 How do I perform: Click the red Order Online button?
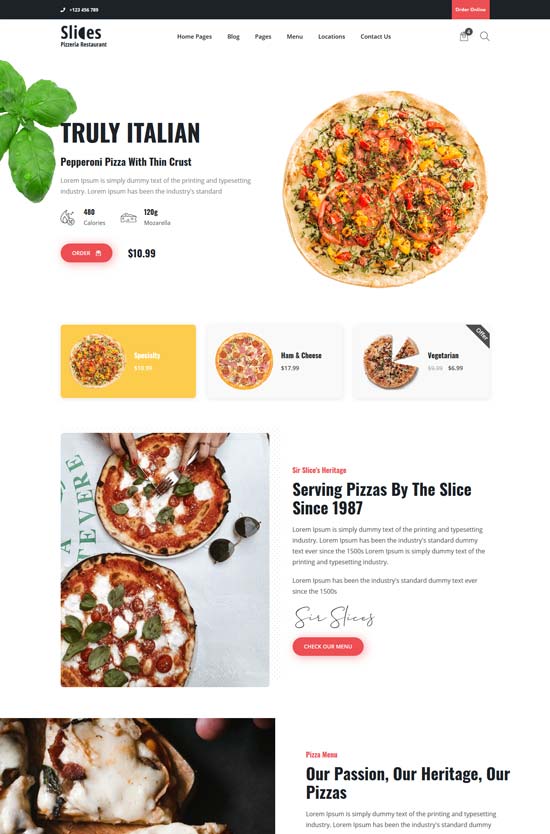[x=471, y=10]
